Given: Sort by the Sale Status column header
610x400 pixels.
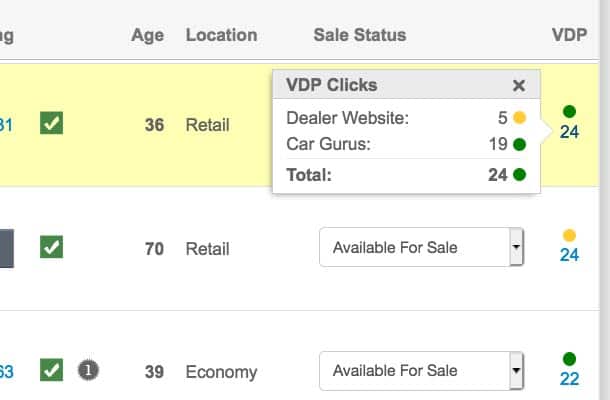Looking at the screenshot, I should point(360,35).
